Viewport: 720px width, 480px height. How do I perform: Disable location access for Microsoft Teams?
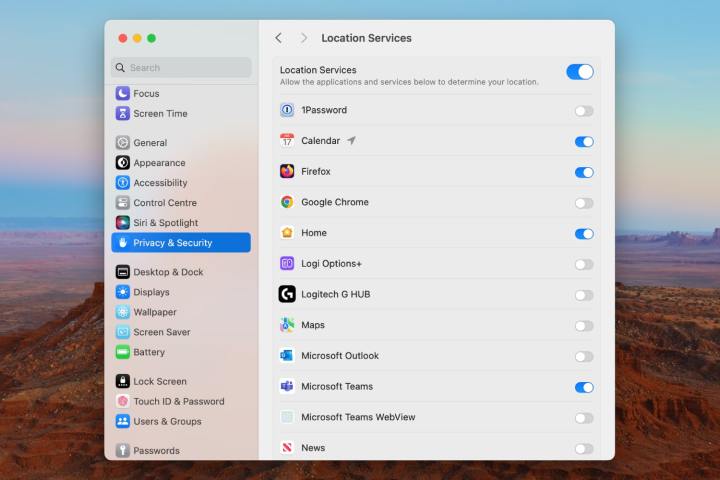(584, 387)
